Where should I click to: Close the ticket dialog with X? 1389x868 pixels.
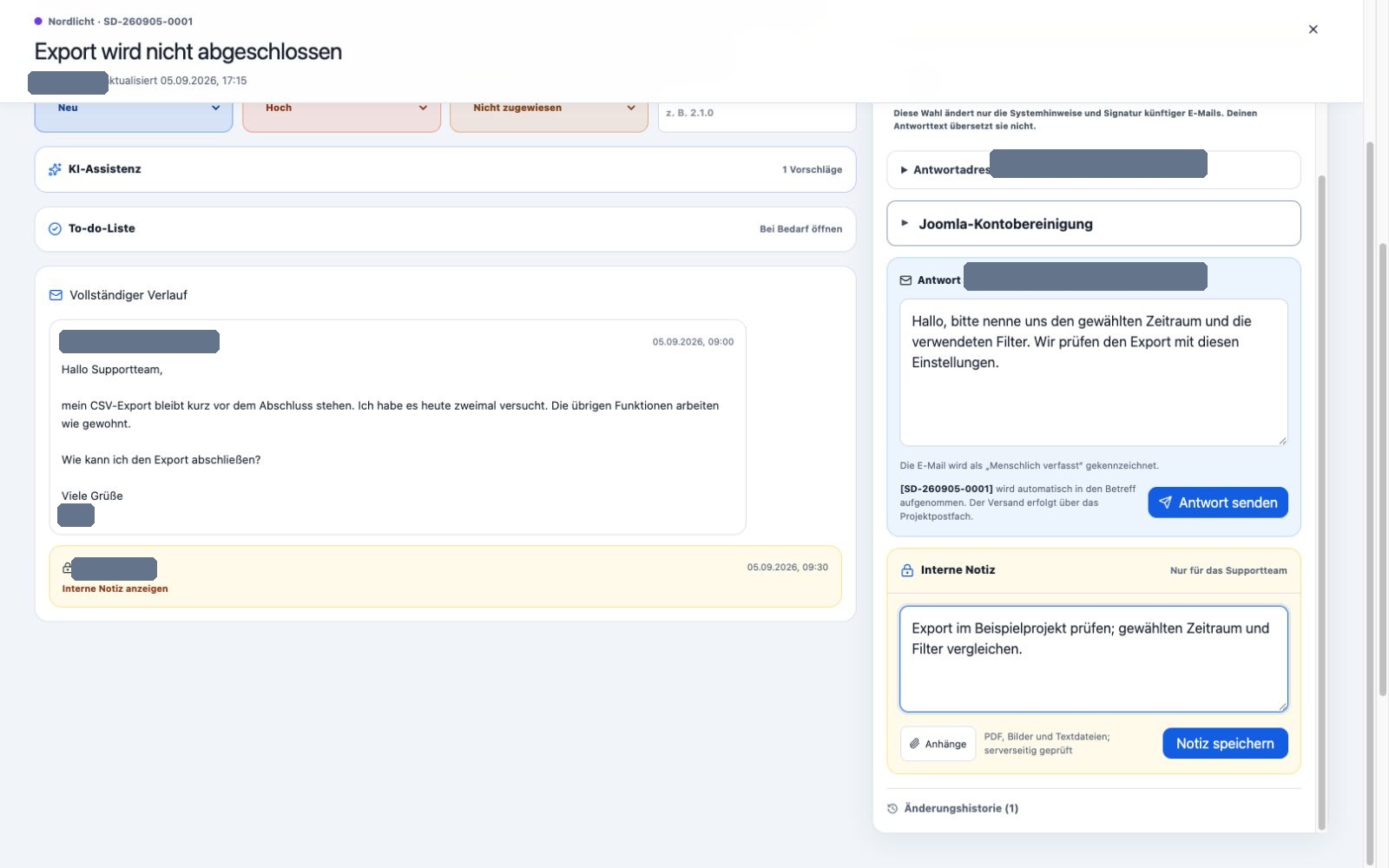(1313, 30)
